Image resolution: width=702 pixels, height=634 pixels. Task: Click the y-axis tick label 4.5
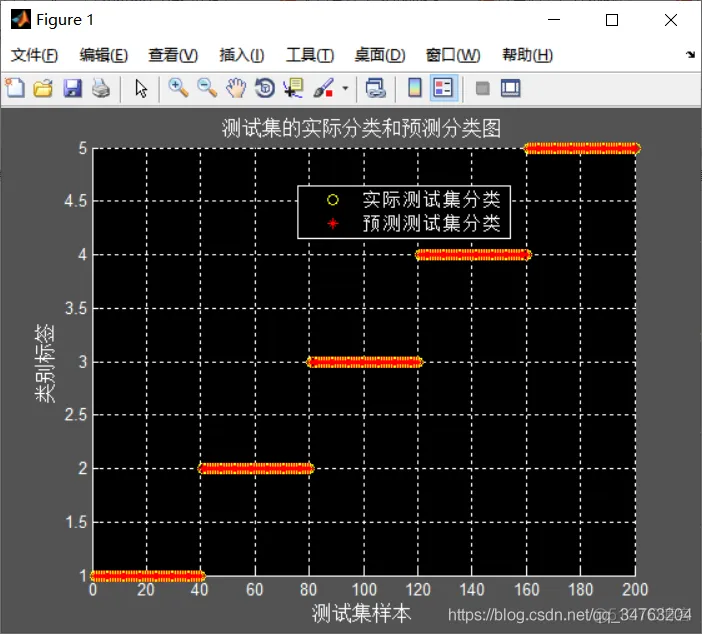coord(76,201)
